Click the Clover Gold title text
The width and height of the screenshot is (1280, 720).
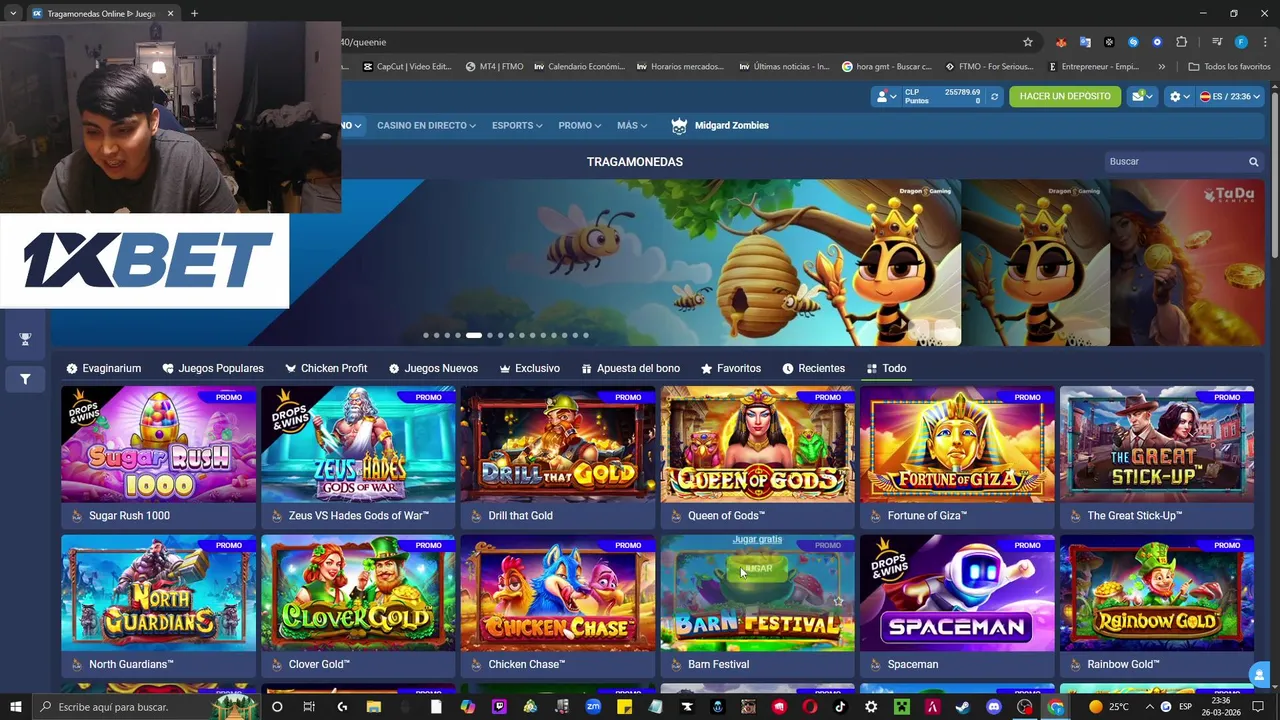point(319,664)
